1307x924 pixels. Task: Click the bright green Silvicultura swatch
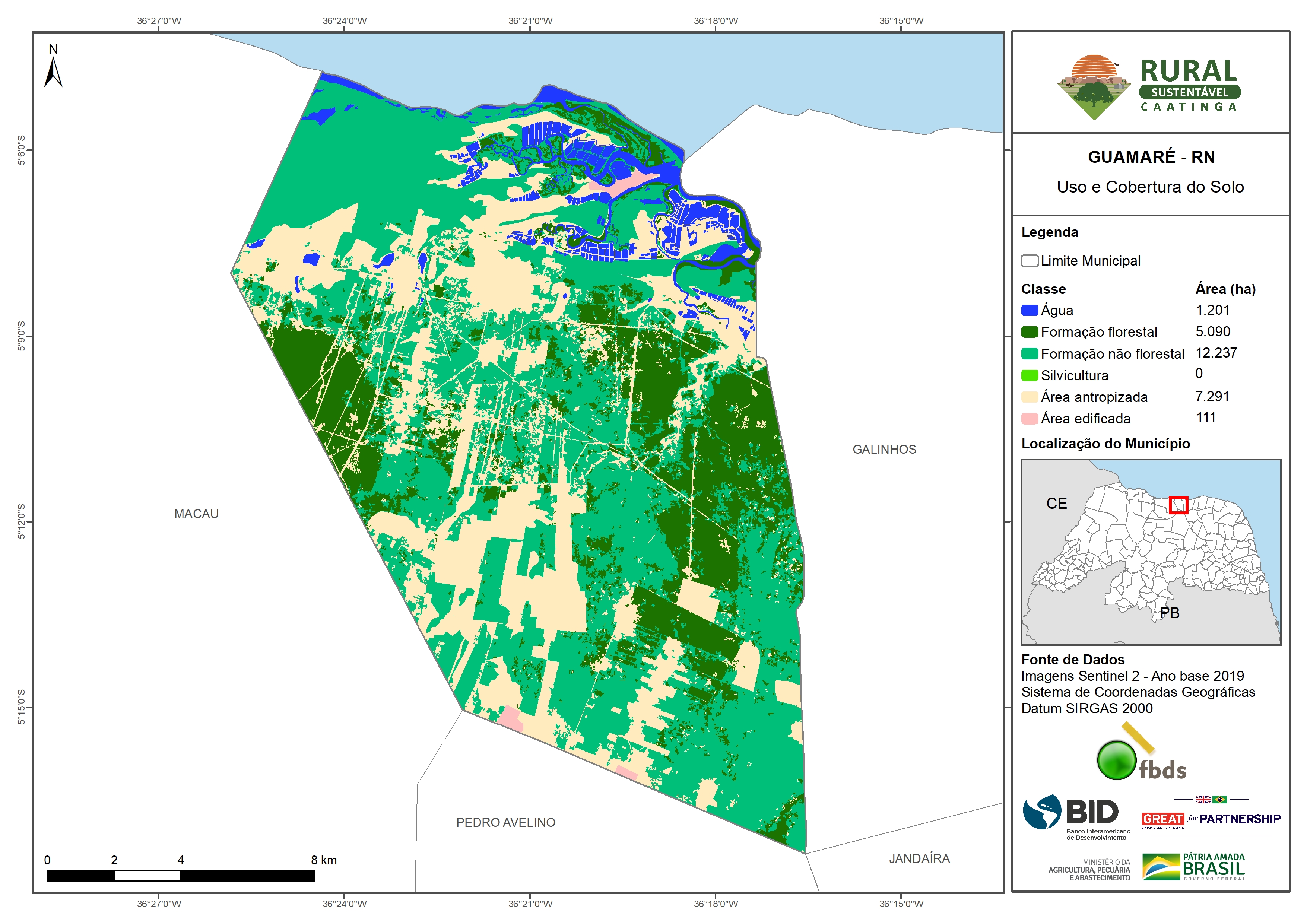(x=1029, y=375)
